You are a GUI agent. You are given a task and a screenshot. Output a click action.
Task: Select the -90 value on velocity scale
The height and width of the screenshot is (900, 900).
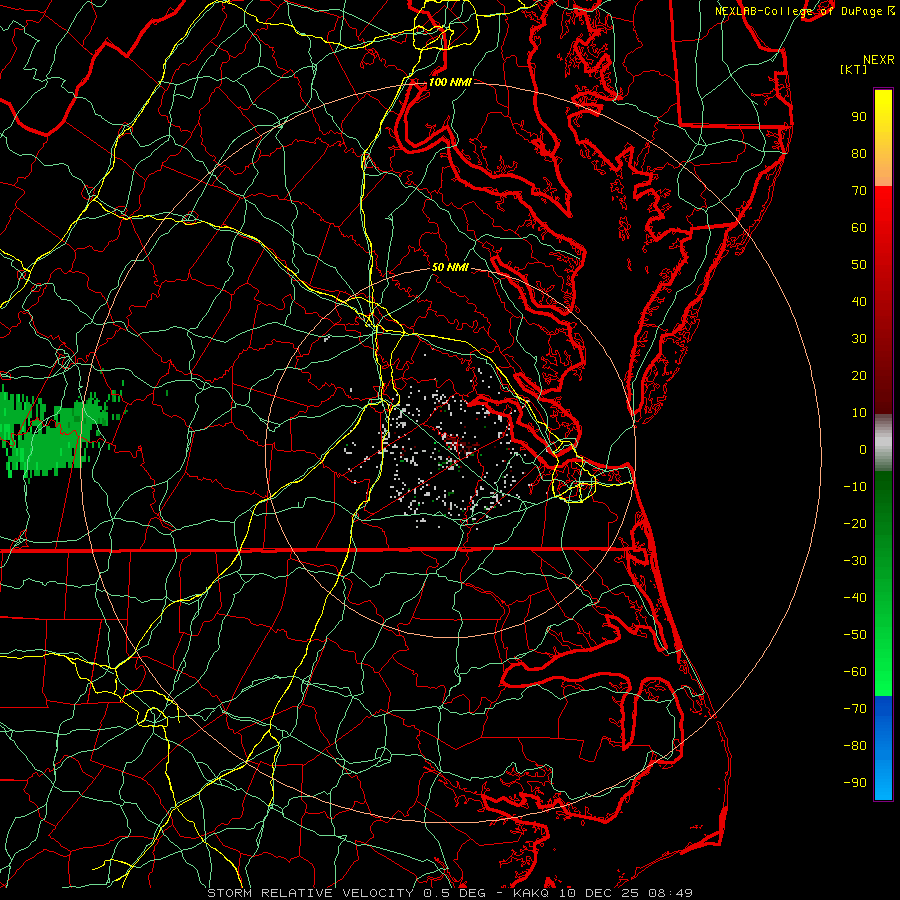pos(855,783)
